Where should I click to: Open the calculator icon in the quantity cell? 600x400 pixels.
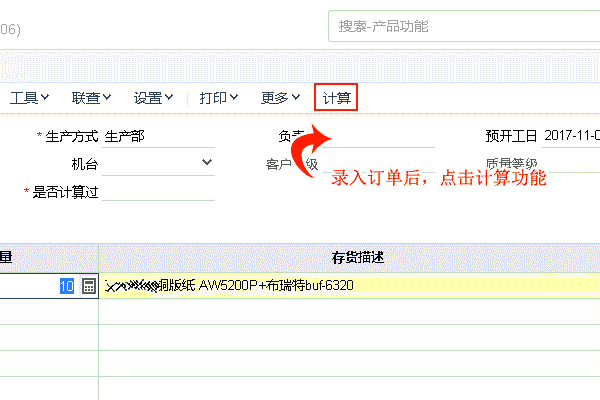point(88,286)
